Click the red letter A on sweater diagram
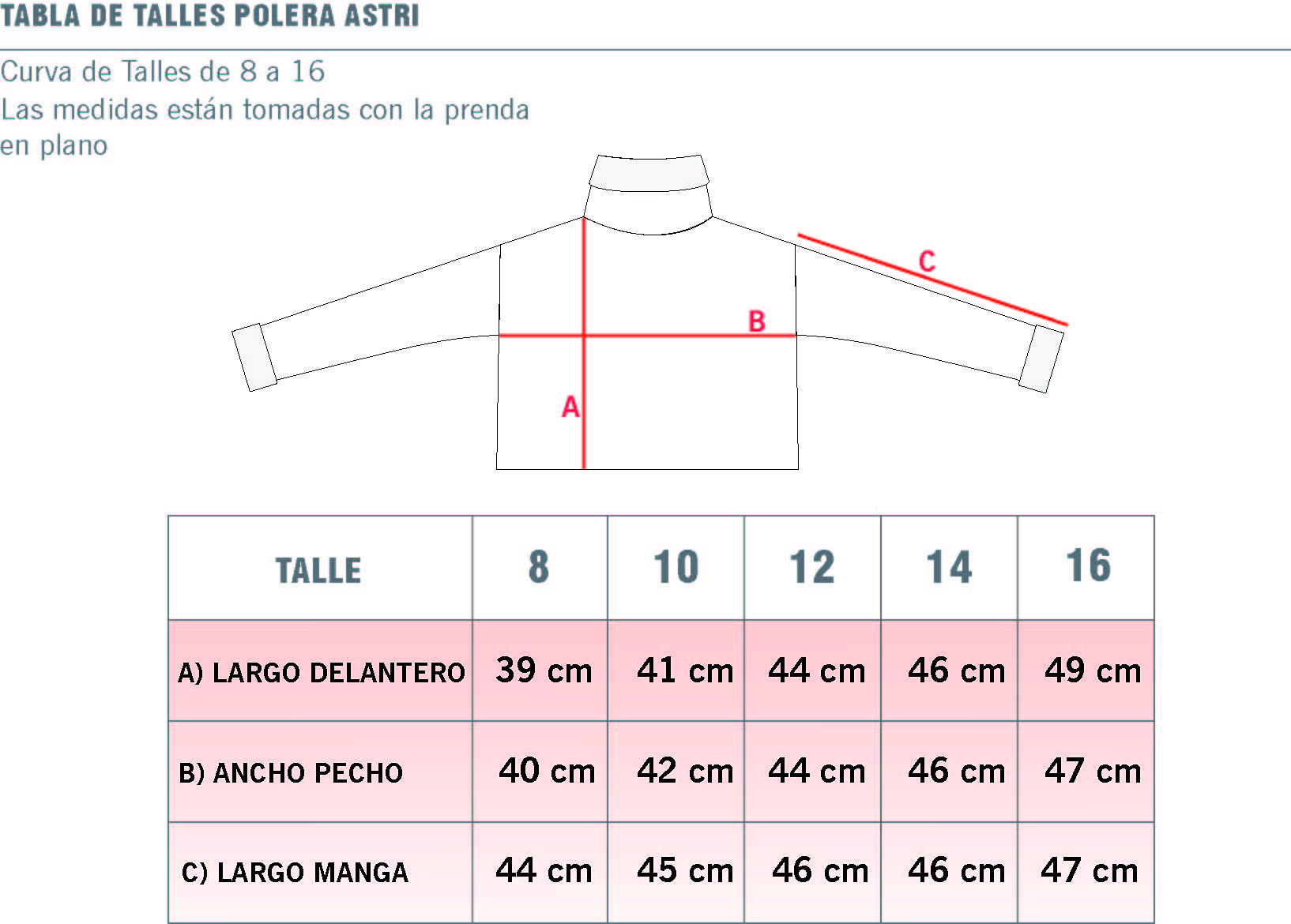 pos(570,407)
